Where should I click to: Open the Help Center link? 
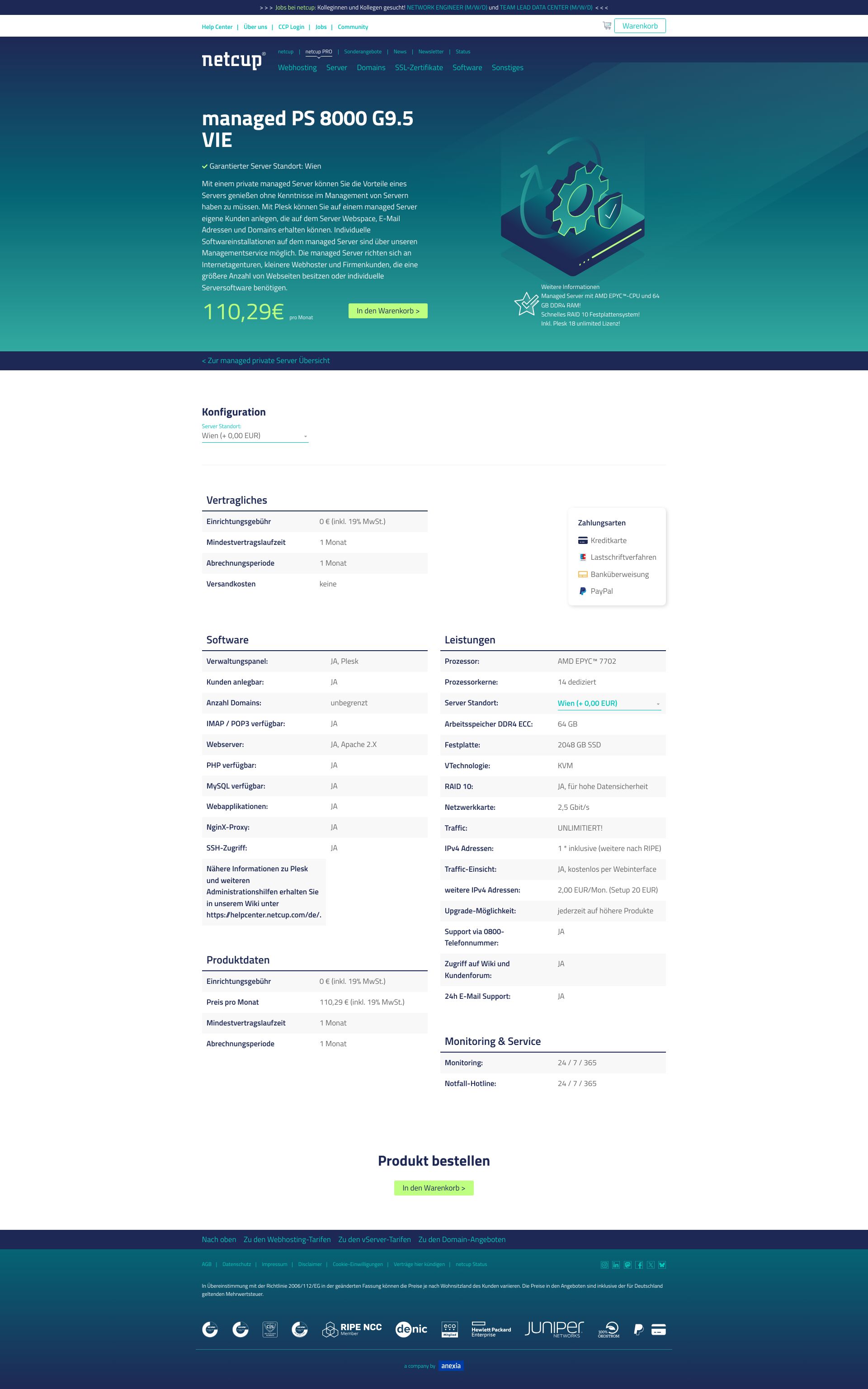click(x=217, y=27)
